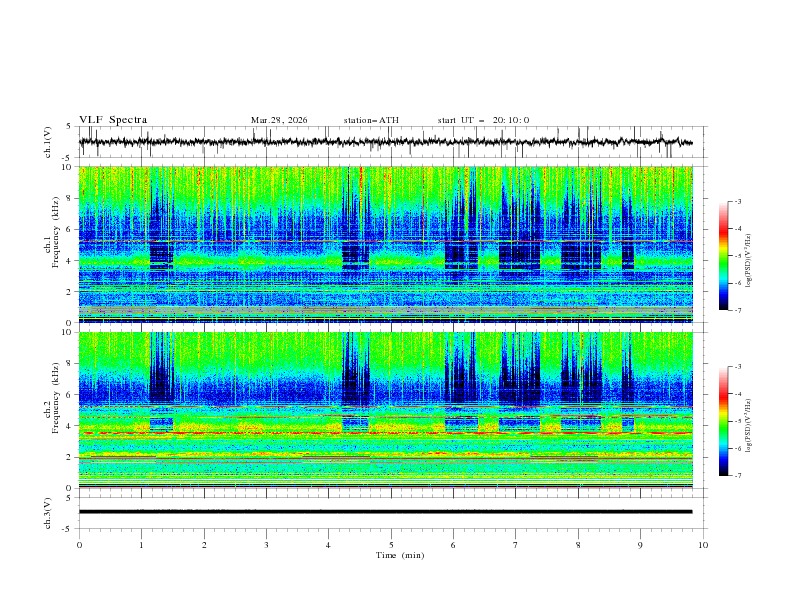Viewport: 792px width, 612px height.
Task: Click the "station=ATH" header label
Action: (371, 120)
